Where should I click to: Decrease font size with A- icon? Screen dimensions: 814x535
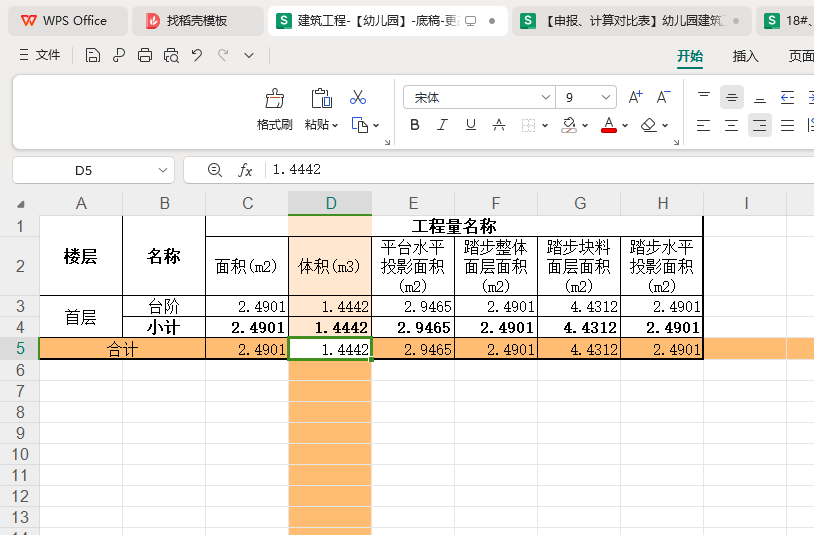[663, 97]
